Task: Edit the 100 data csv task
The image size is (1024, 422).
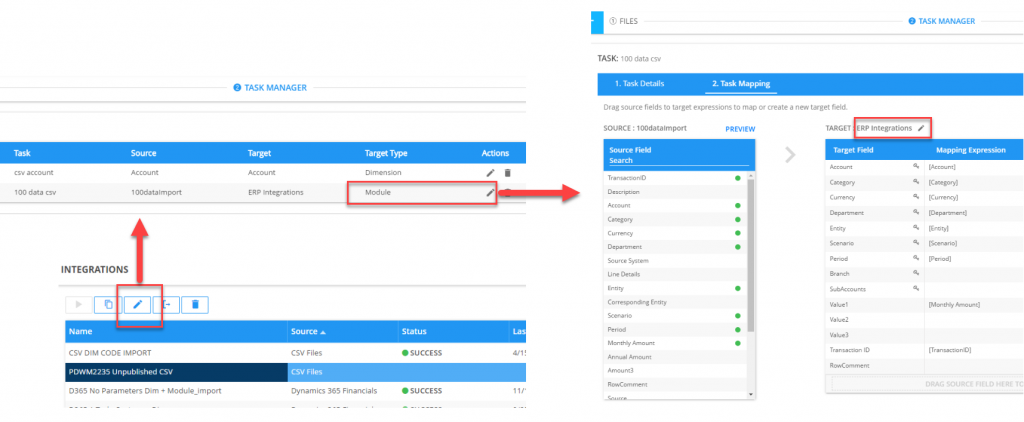Action: point(490,192)
